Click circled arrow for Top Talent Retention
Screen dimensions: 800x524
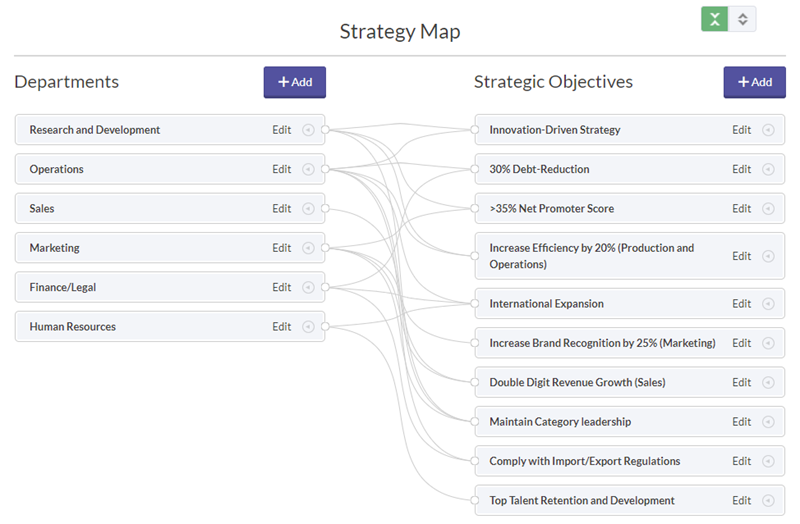(768, 501)
